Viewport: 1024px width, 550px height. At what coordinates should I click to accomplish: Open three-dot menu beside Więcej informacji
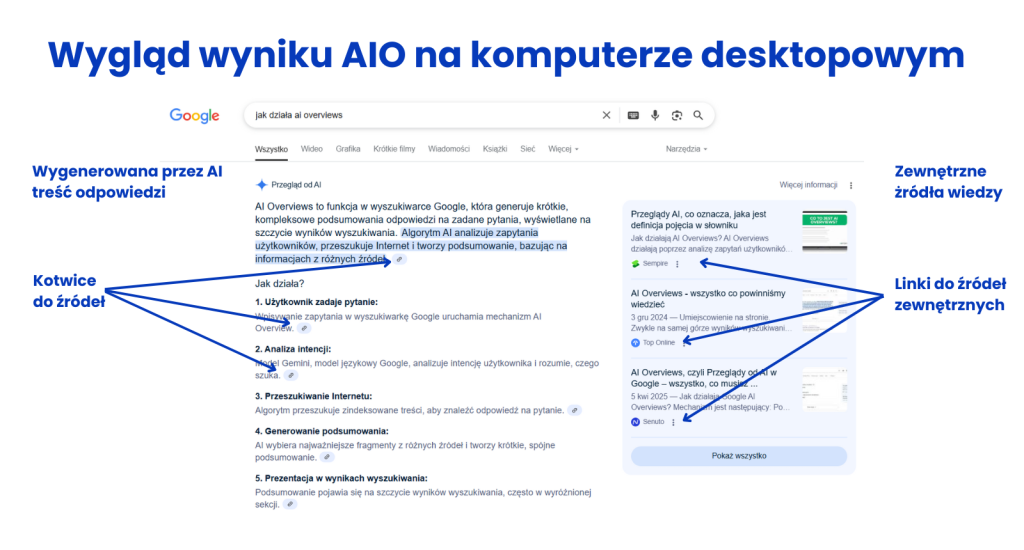coord(851,186)
